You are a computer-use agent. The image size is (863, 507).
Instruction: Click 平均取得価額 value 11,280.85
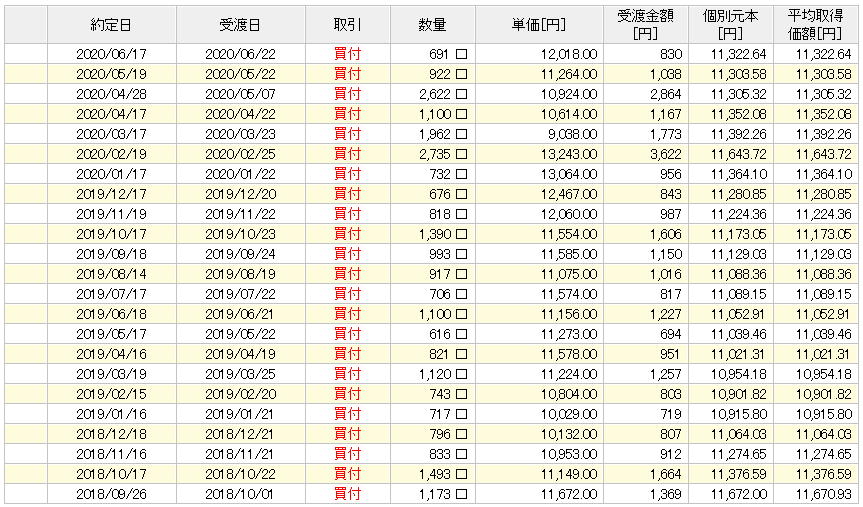point(824,194)
